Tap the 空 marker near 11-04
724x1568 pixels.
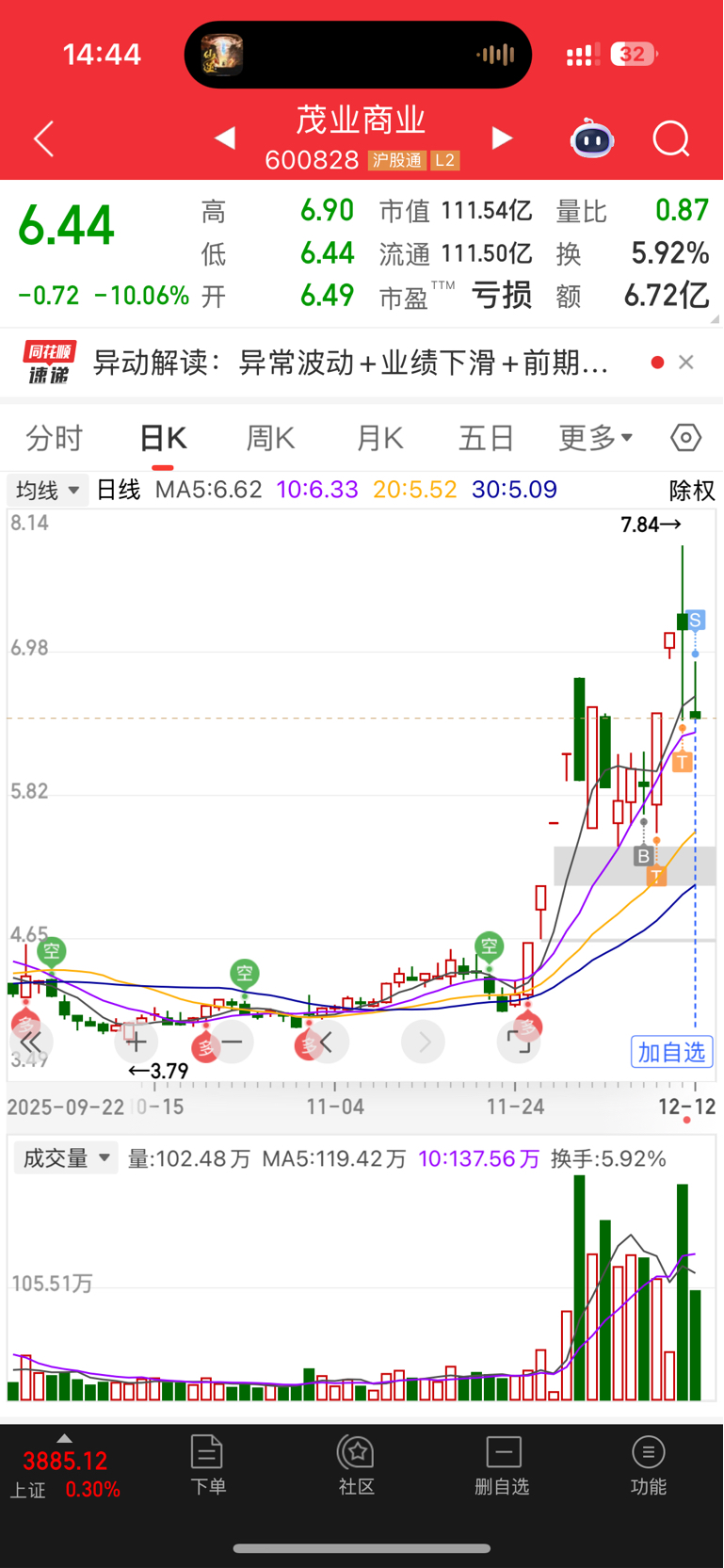245,973
